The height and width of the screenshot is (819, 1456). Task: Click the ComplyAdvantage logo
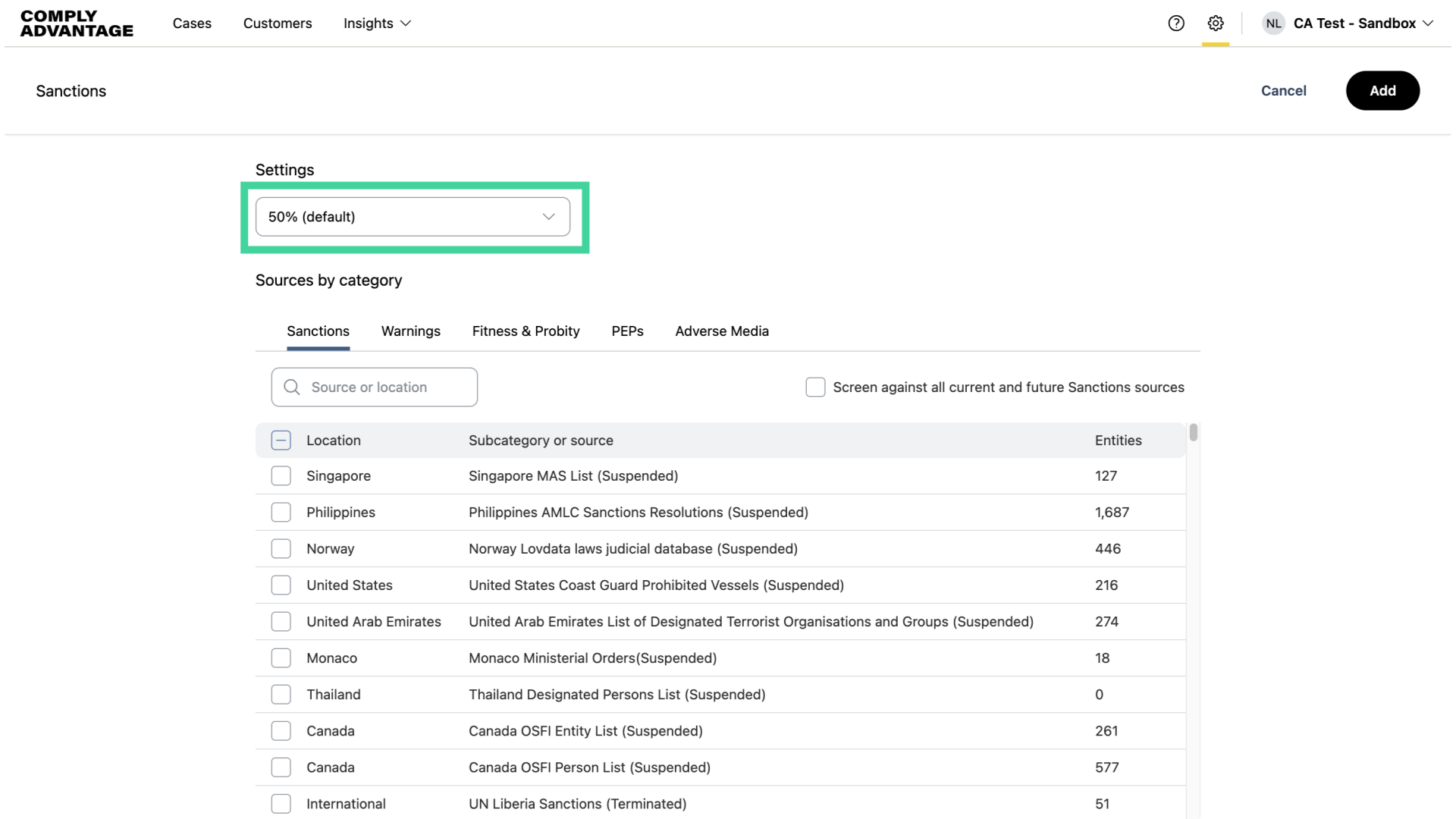[77, 24]
